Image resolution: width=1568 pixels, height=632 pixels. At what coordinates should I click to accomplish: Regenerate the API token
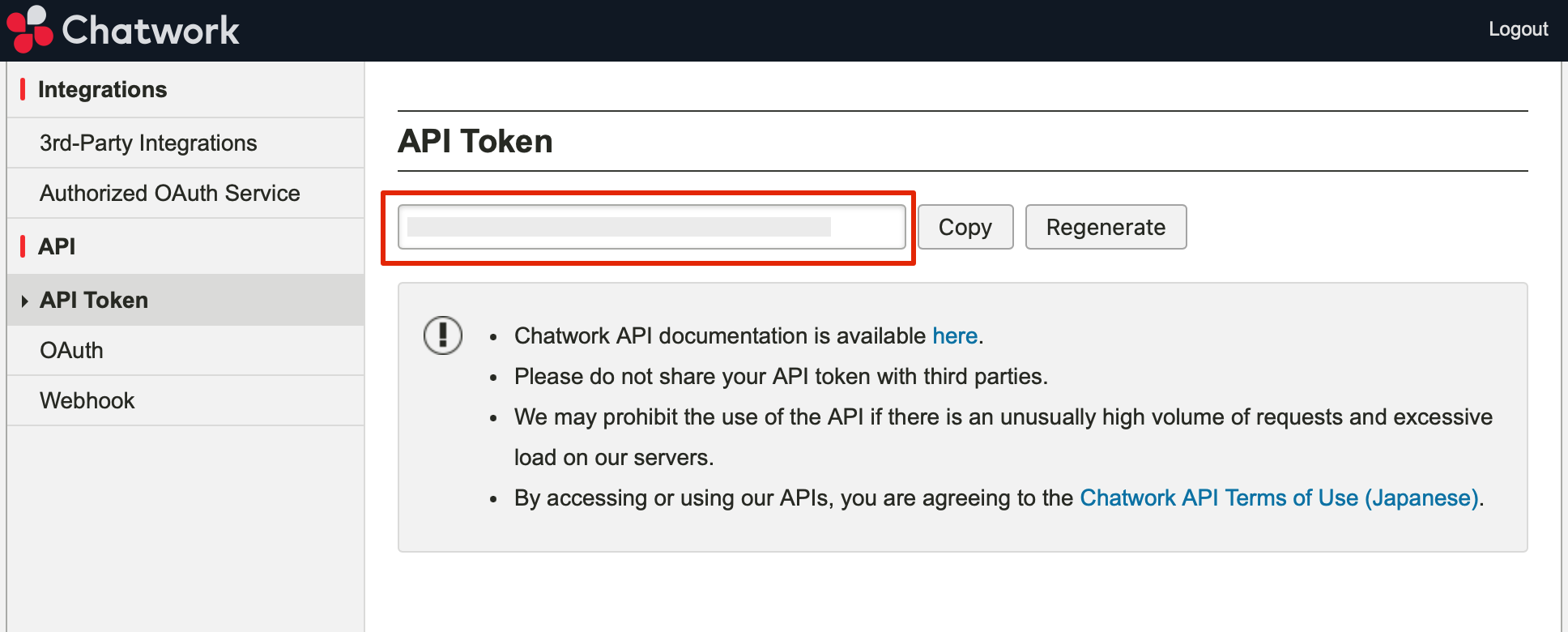[1106, 227]
